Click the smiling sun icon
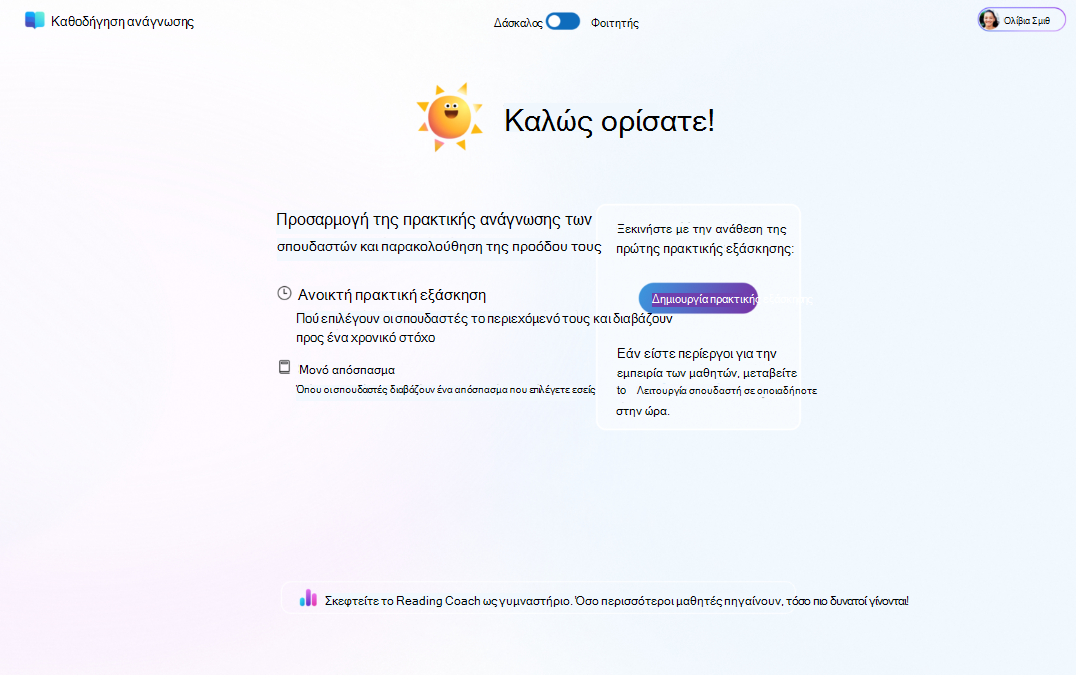 pos(449,117)
